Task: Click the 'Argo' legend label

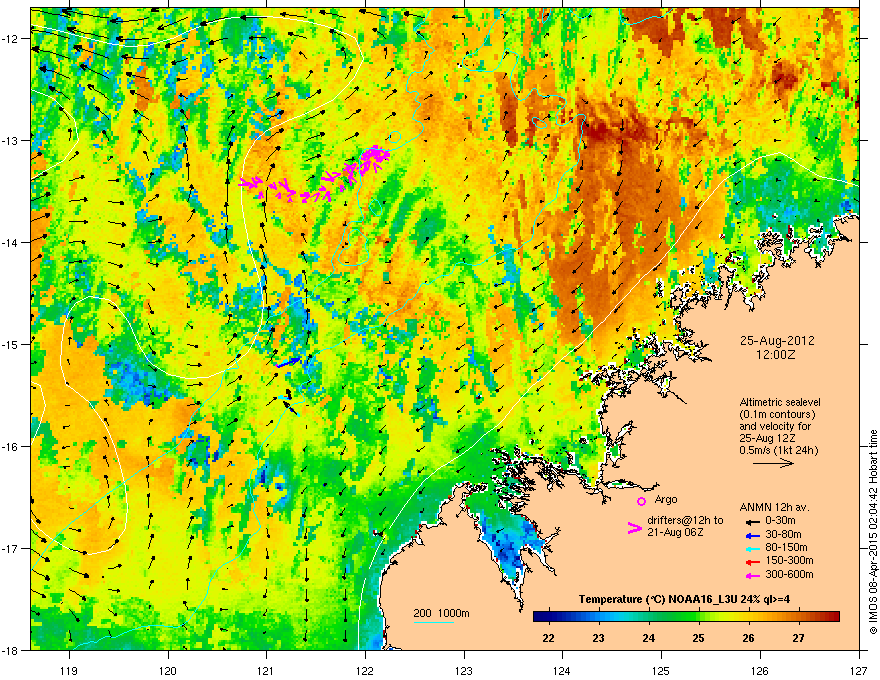Action: coord(666,499)
